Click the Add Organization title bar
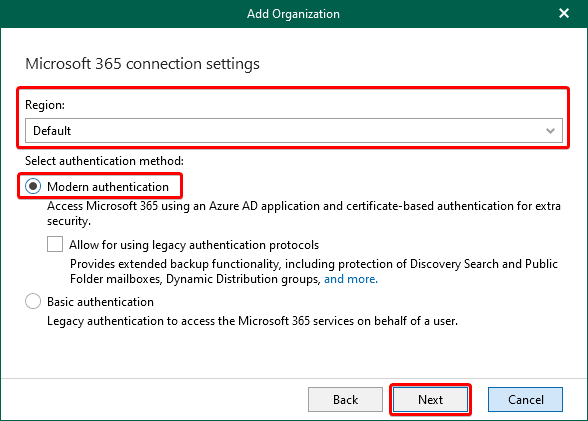The width and height of the screenshot is (588, 421). tap(293, 14)
